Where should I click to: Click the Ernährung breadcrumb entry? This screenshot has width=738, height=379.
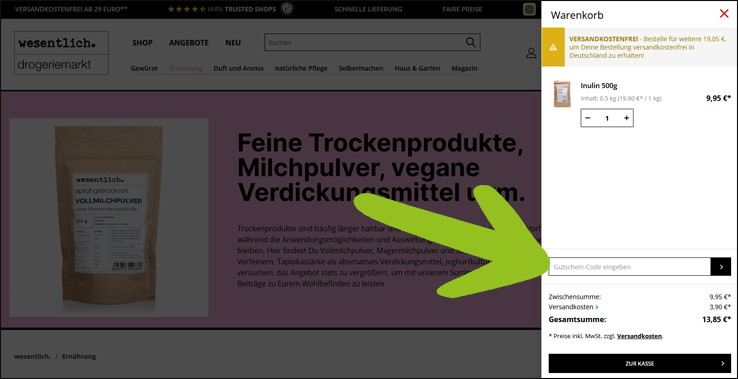click(x=79, y=356)
